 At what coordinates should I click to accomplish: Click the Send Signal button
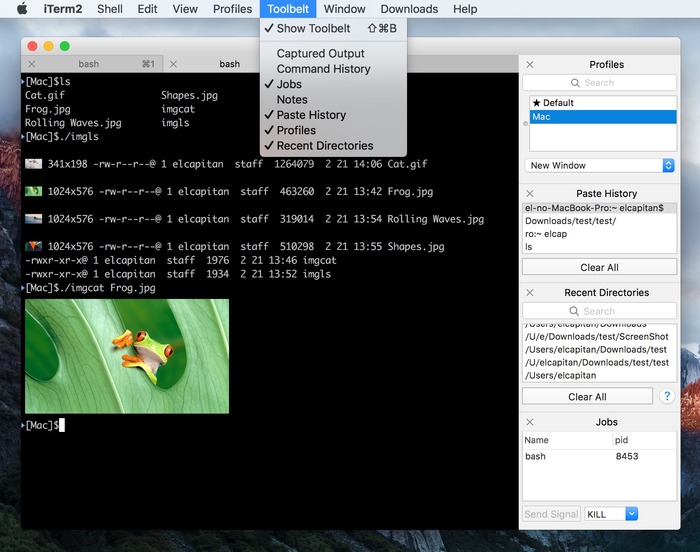(551, 514)
